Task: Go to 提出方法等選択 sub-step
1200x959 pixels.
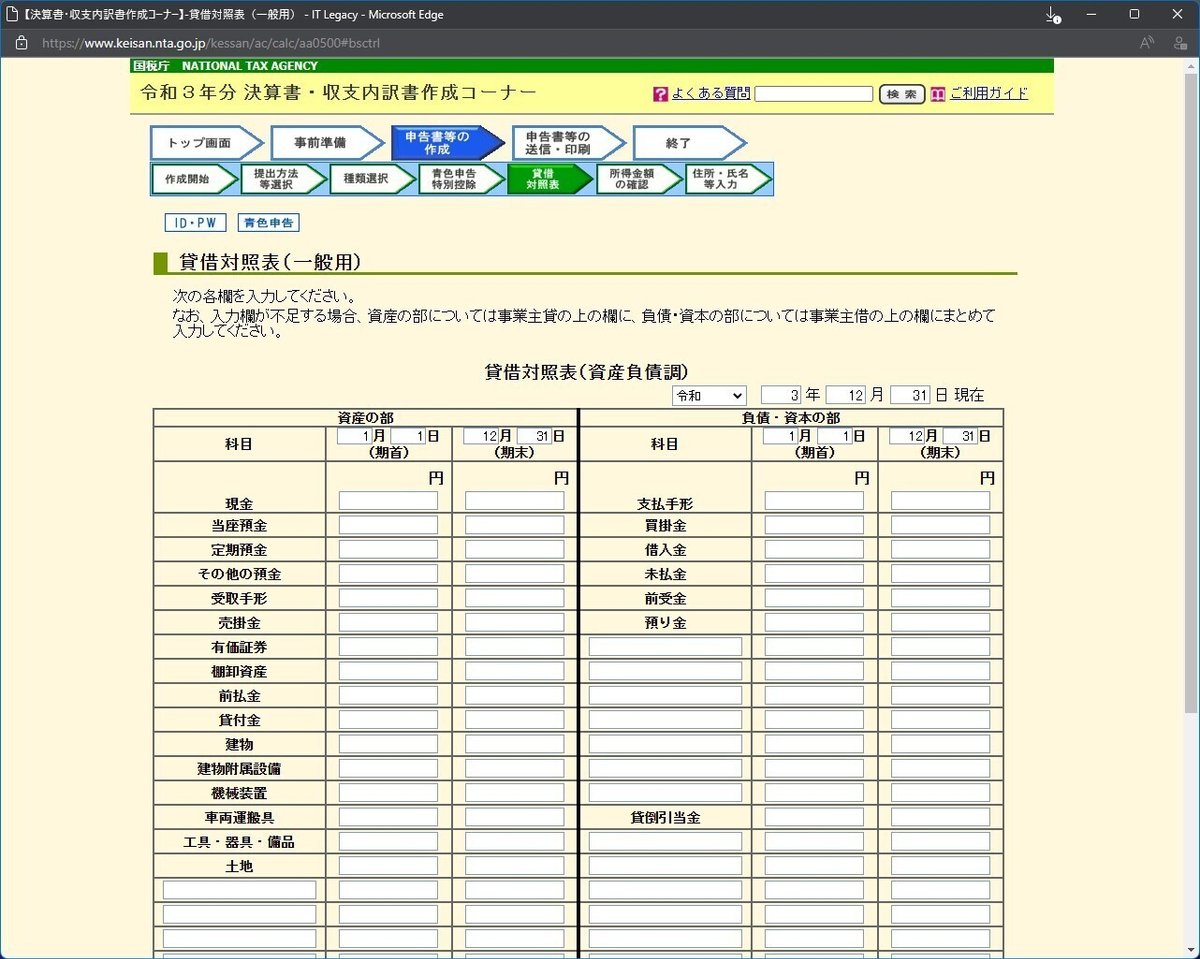Action: 283,179
